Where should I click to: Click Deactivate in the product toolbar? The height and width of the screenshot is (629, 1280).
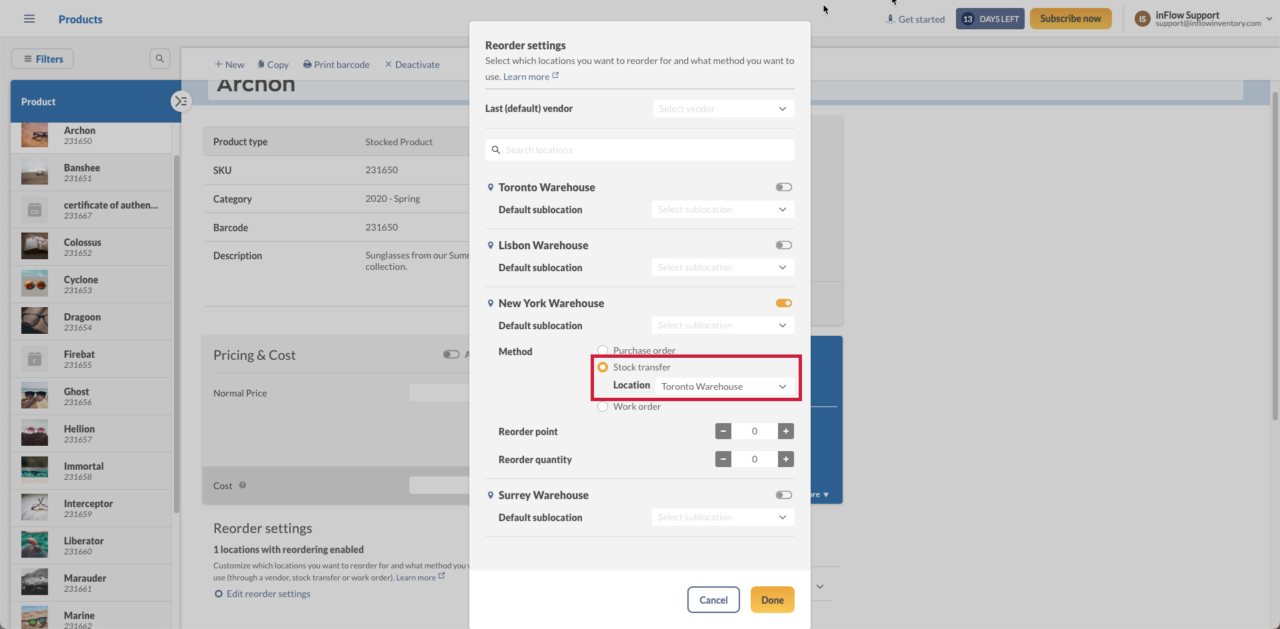(412, 65)
